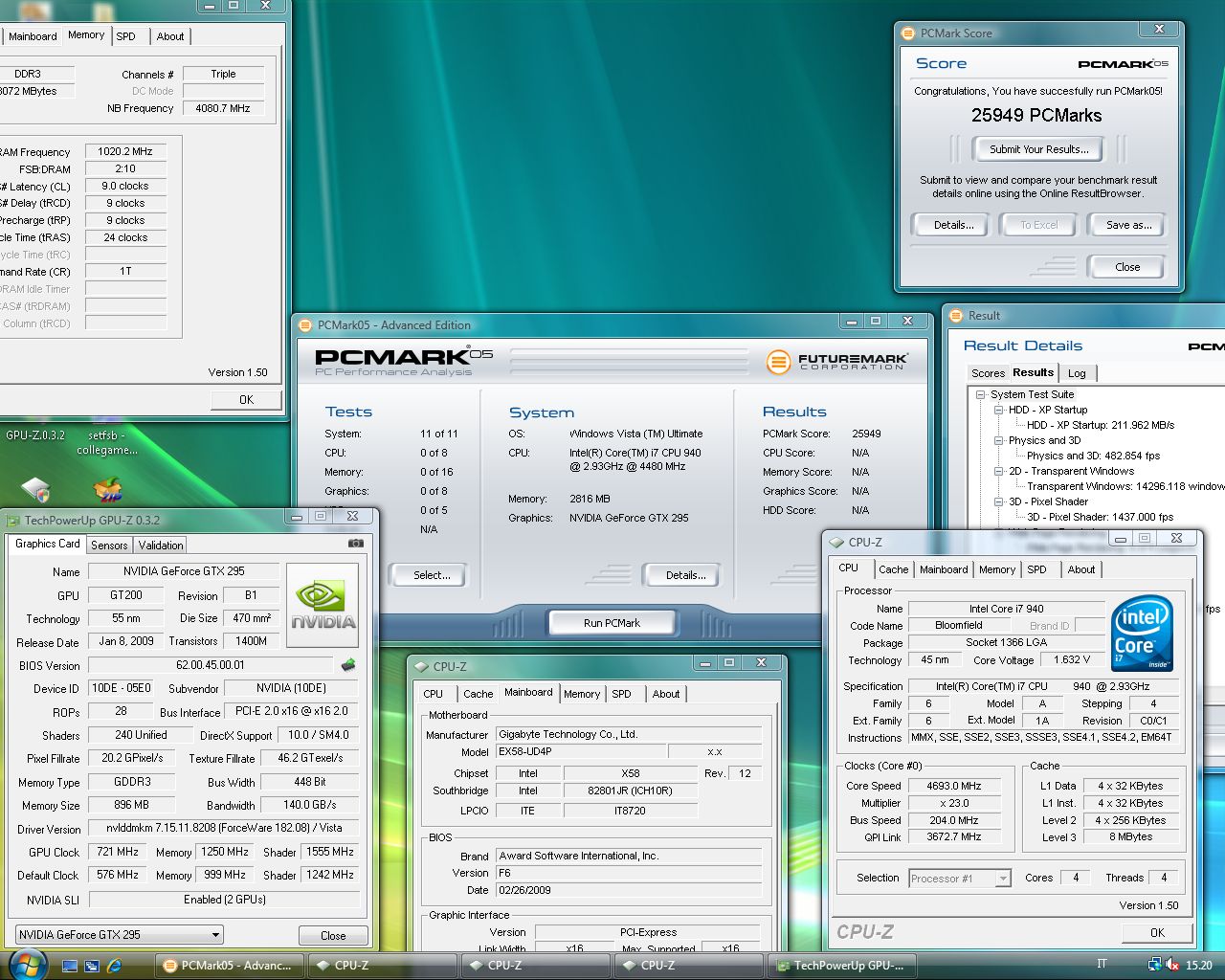Click the CPU-Z Mainboard window title icon
This screenshot has width=1225, height=980.
[x=420, y=667]
